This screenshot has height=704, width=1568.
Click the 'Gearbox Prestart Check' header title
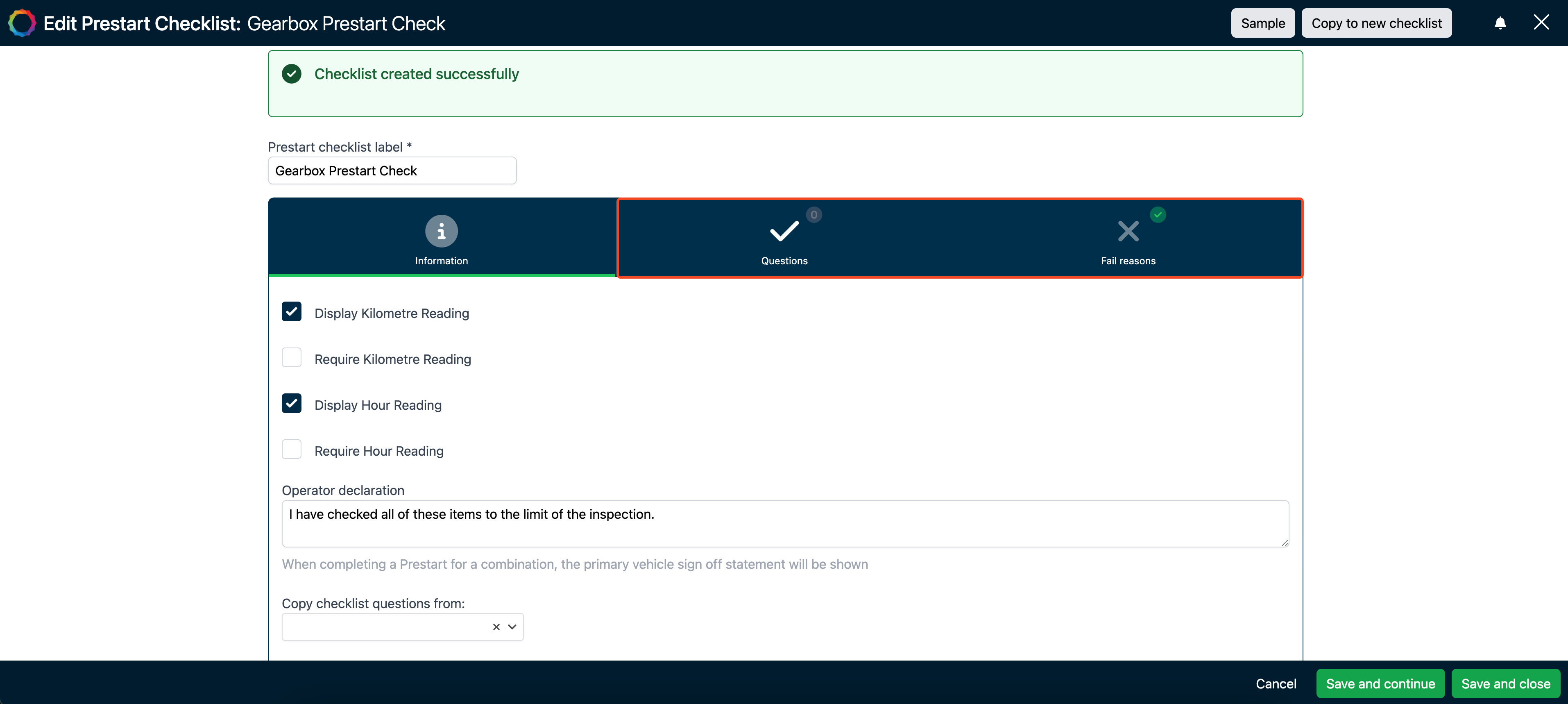(x=346, y=23)
